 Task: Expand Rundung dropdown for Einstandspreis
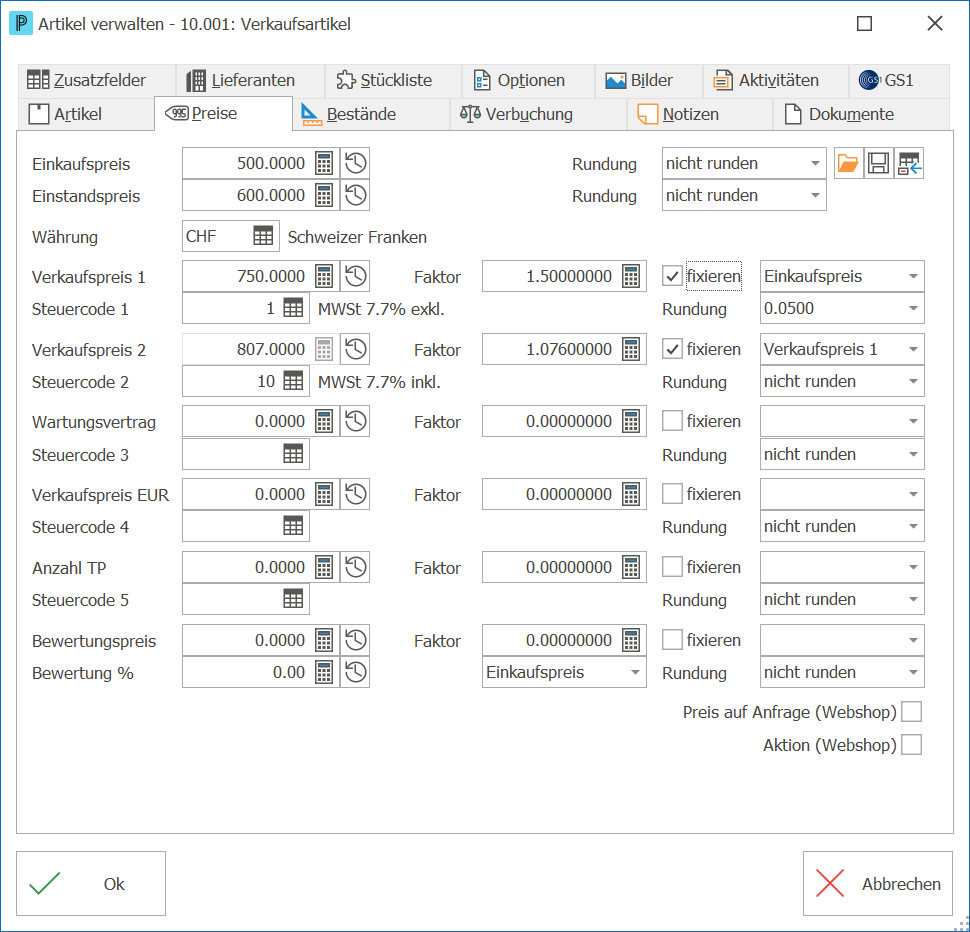[x=815, y=195]
